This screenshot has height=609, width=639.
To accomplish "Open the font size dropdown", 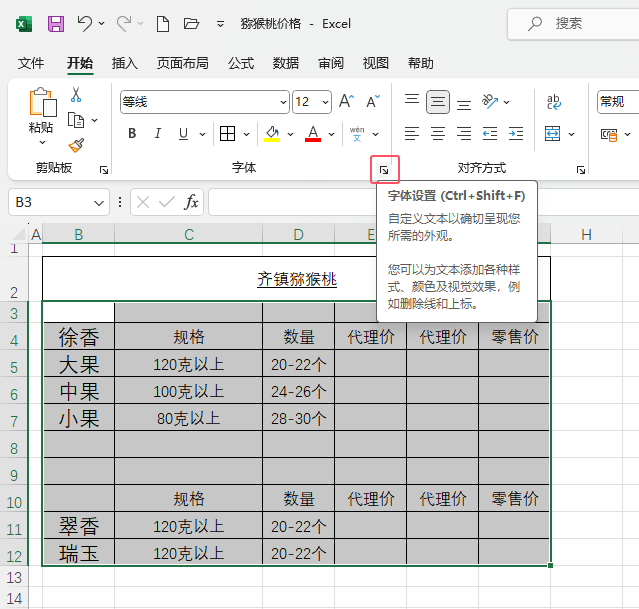I will pyautogui.click(x=325, y=102).
